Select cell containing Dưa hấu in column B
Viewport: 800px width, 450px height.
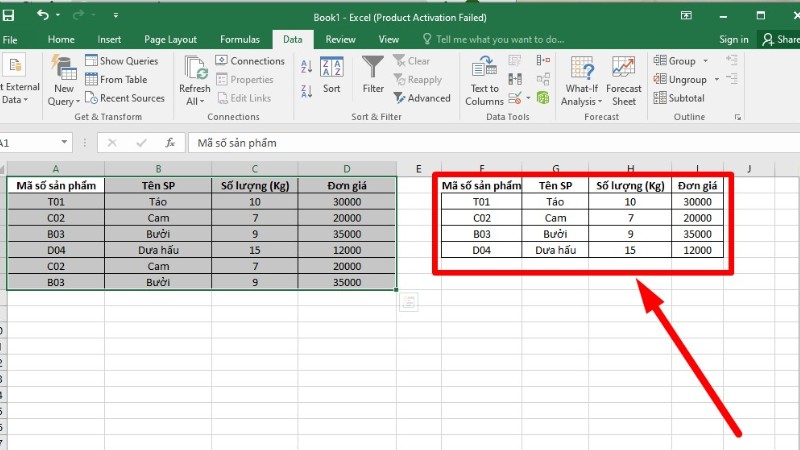(158, 249)
